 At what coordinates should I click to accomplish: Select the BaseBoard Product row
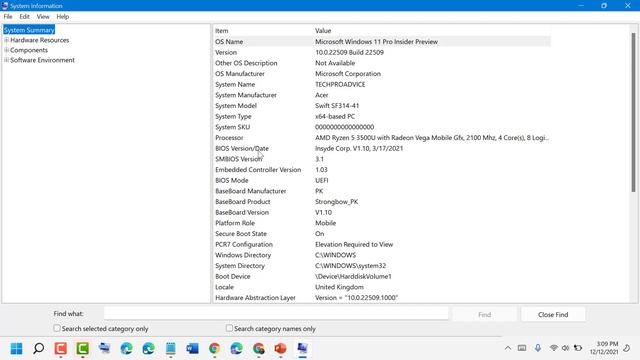pos(382,202)
